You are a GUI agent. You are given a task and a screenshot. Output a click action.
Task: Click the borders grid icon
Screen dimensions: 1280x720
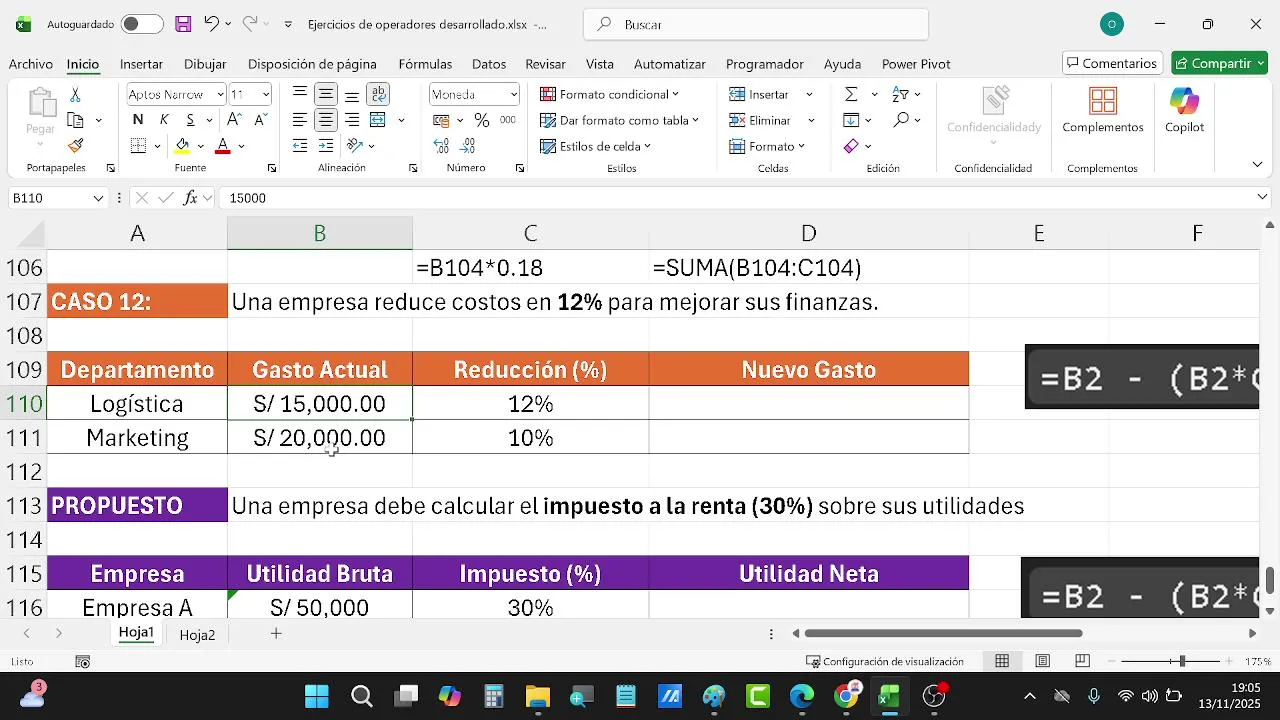139,146
